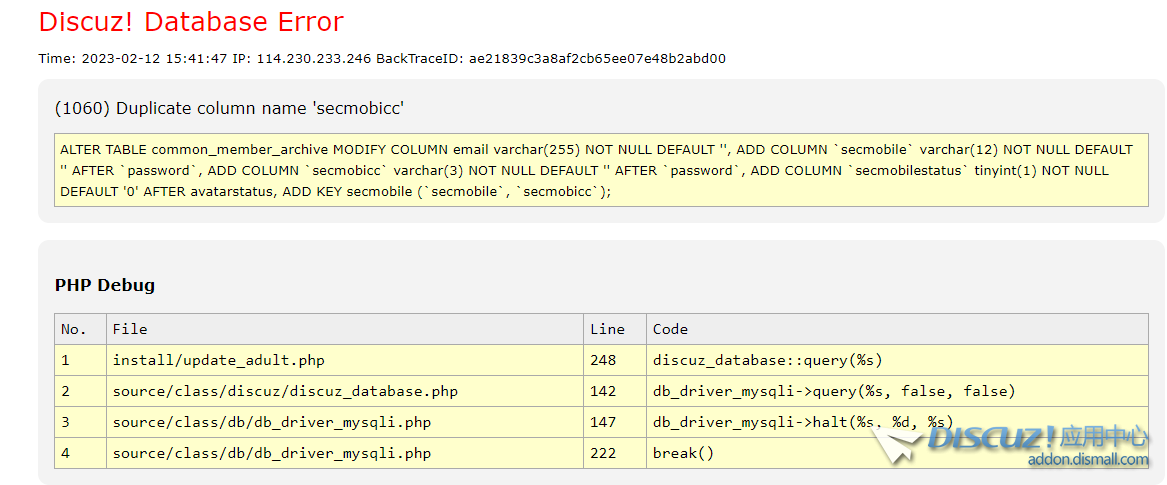Screen dimensions: 1167x485
Task: Click the Line column header
Action: coord(607,329)
